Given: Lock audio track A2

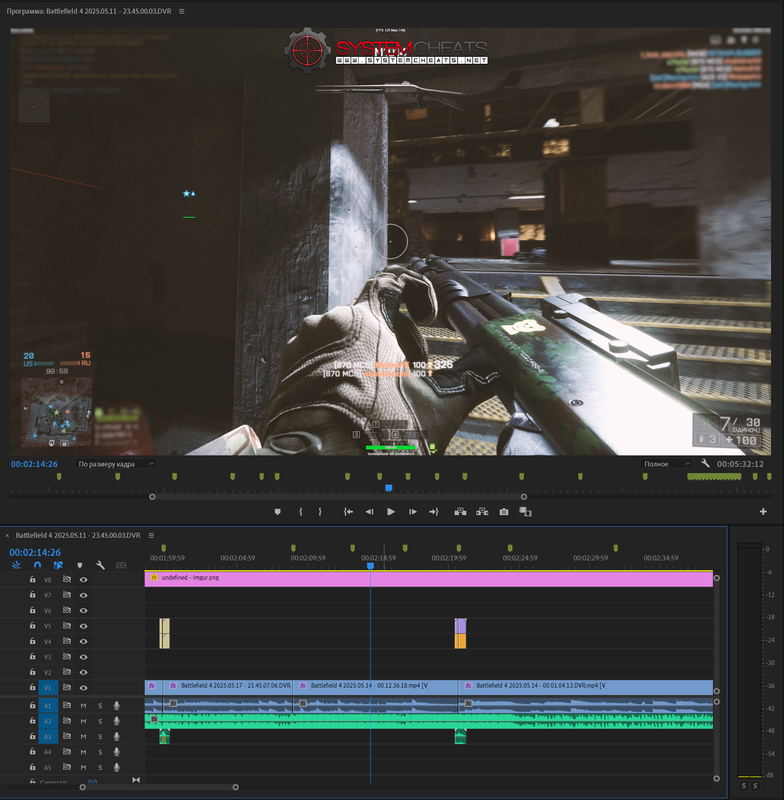Looking at the screenshot, I should [33, 721].
